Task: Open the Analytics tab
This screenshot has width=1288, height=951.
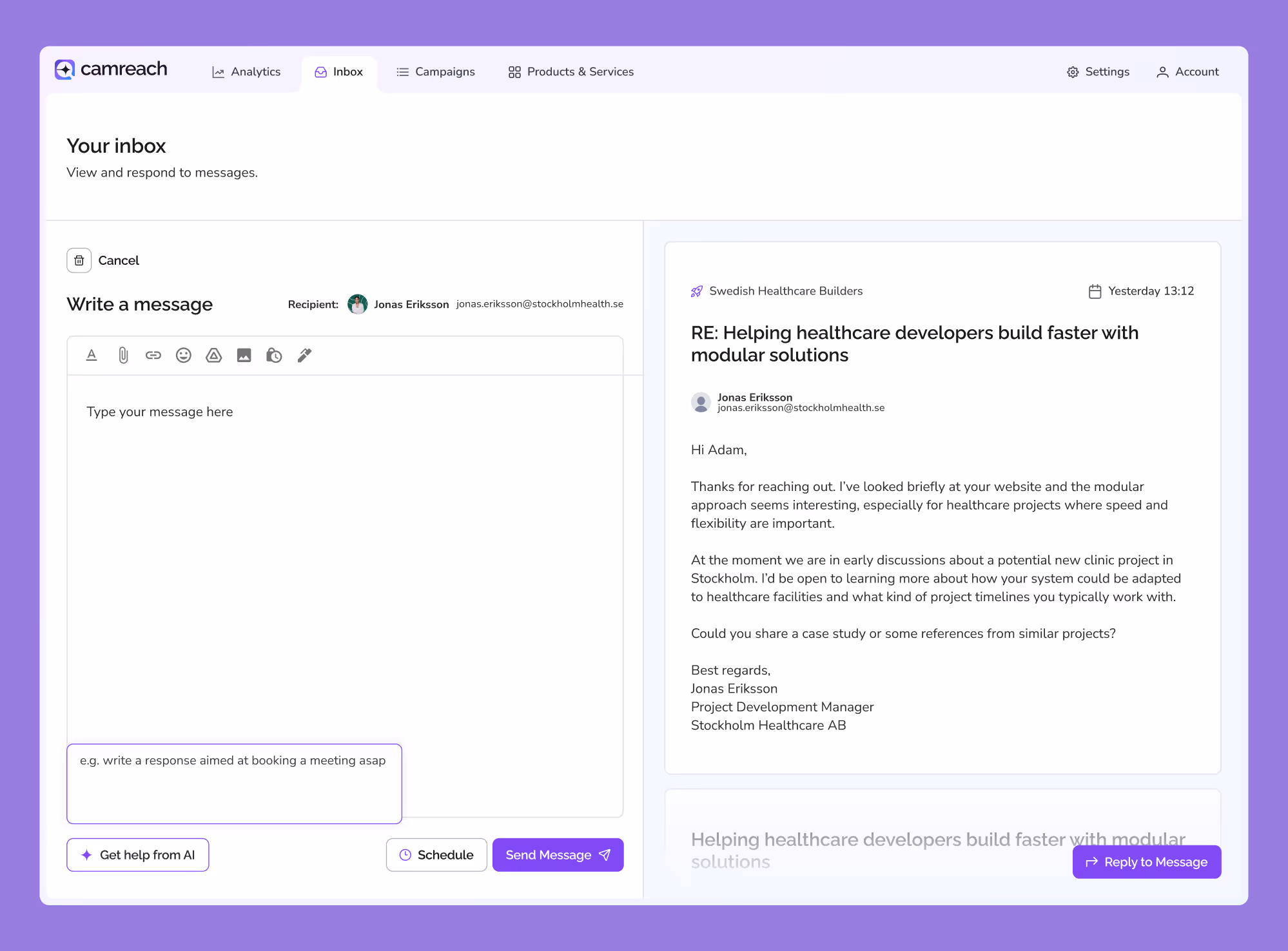Action: [246, 72]
